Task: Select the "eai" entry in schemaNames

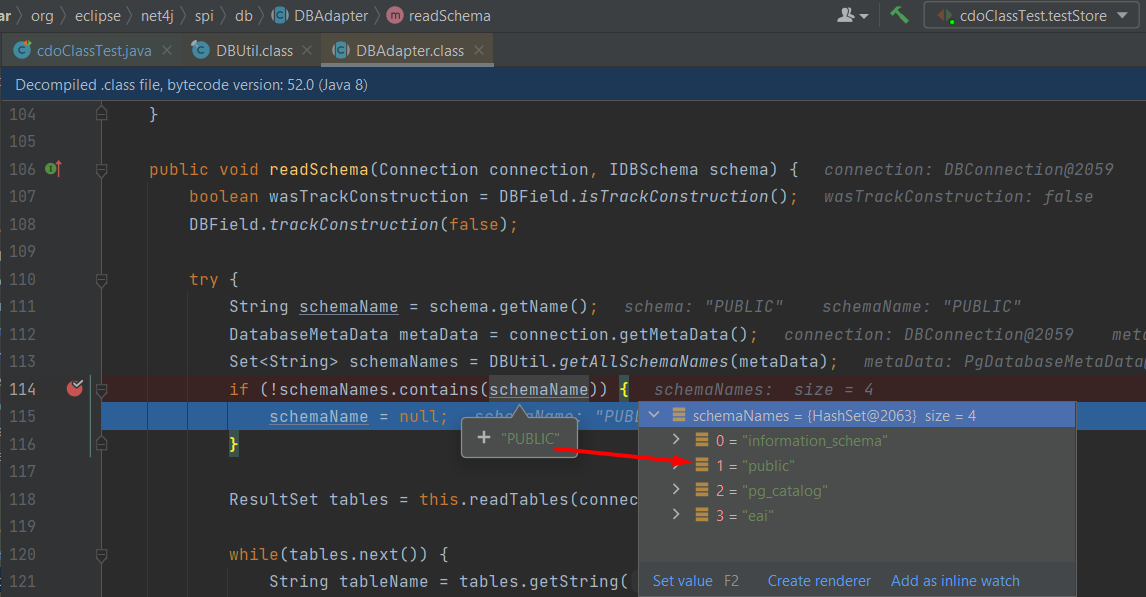Action: tap(758, 515)
